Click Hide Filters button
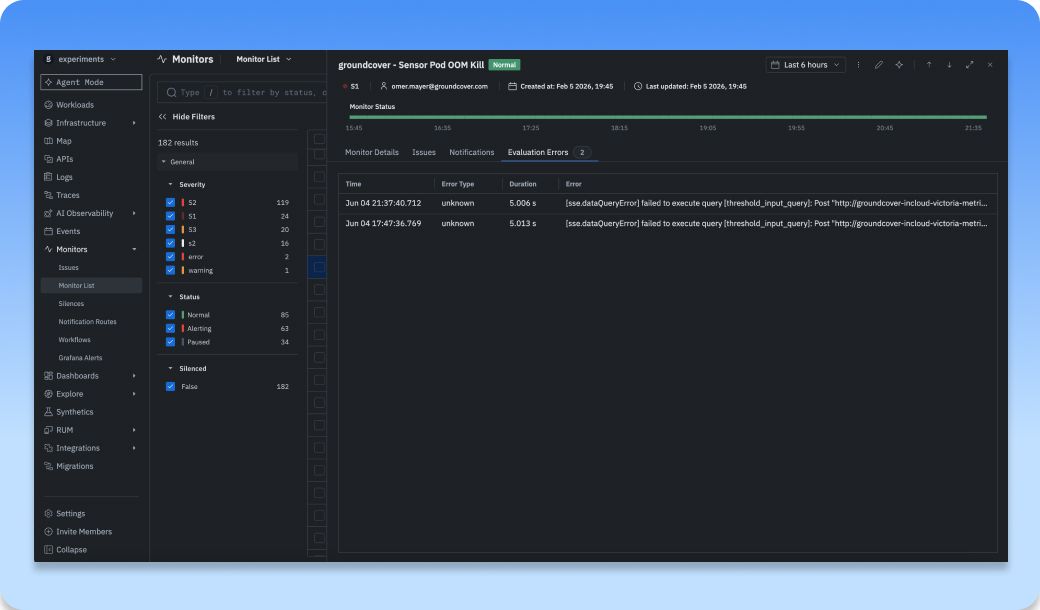This screenshot has height=610, width=1040. tap(186, 117)
